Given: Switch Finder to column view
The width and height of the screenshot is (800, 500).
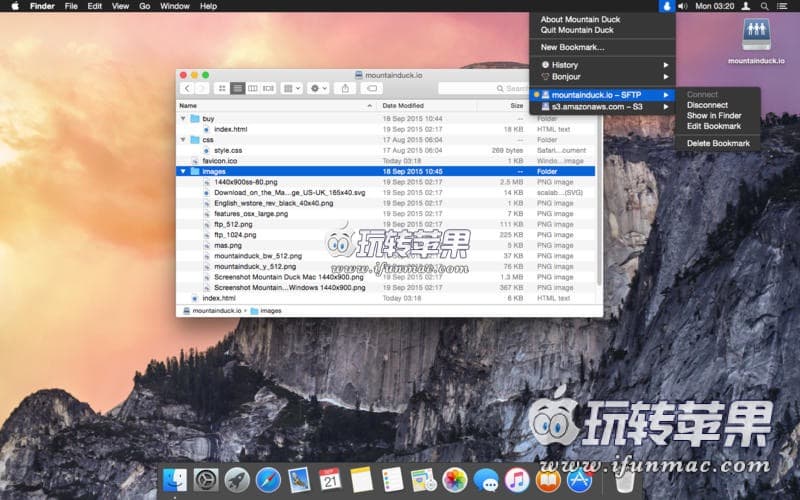Looking at the screenshot, I should [x=253, y=88].
